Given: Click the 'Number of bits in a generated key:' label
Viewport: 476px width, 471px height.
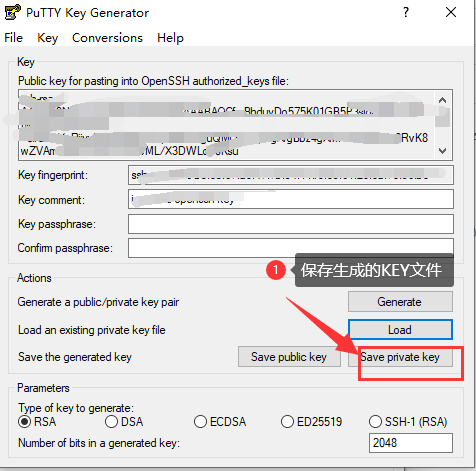Looking at the screenshot, I should tap(99, 443).
